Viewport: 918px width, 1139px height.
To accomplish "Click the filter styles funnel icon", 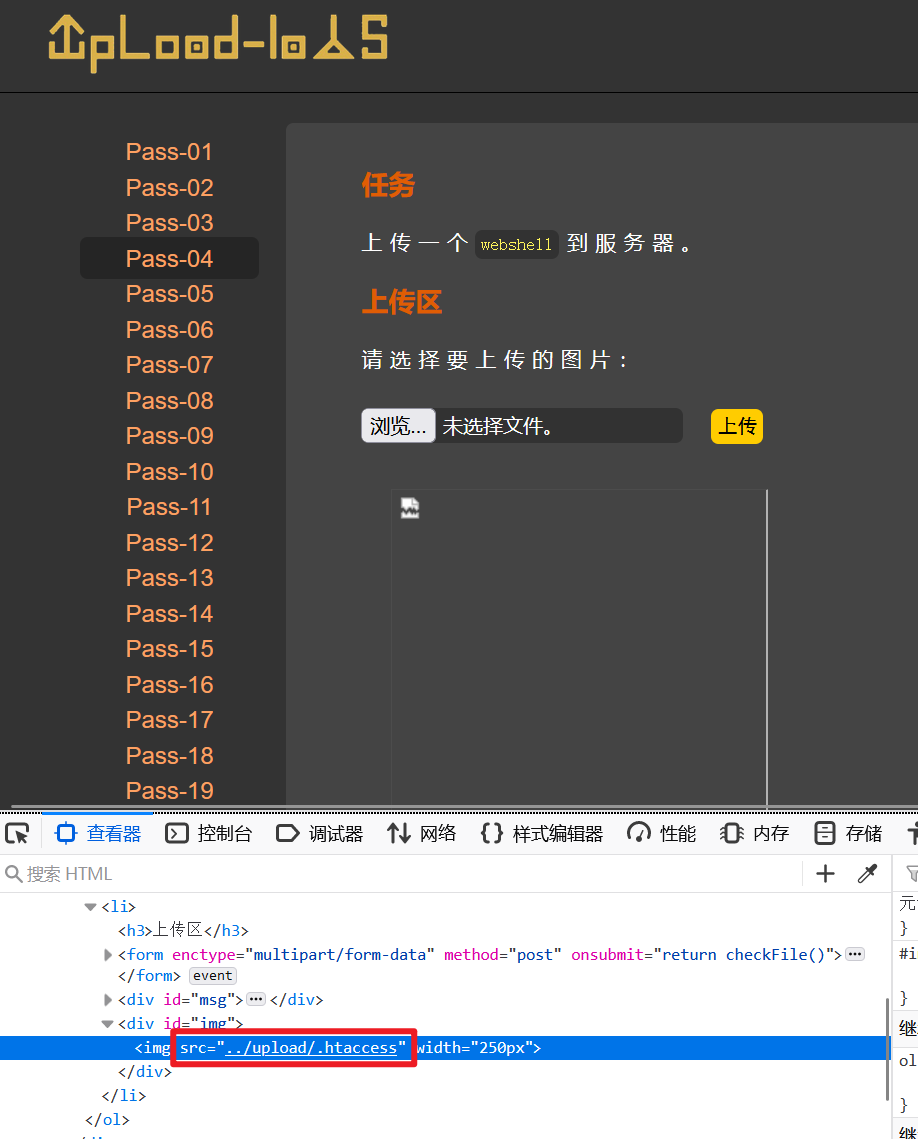I will point(911,873).
